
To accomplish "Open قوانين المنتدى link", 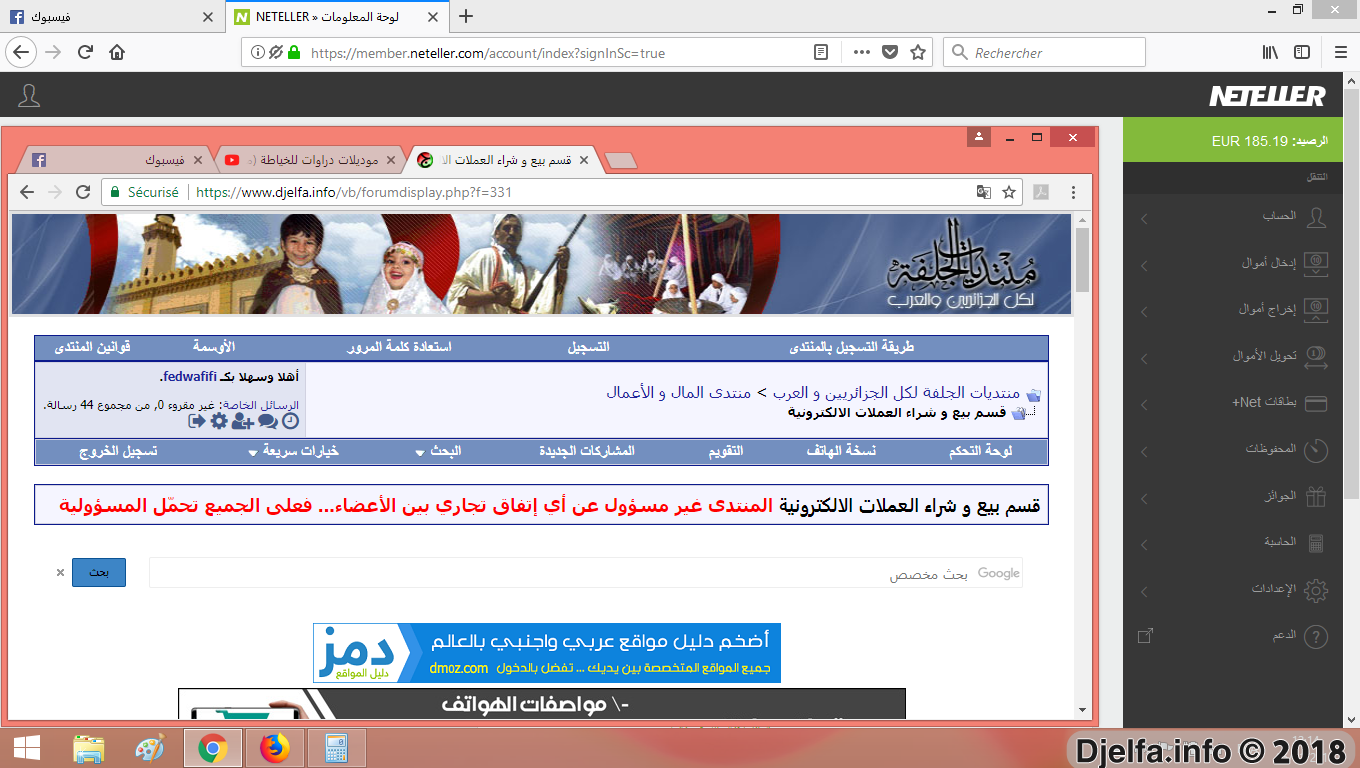I will tap(93, 347).
